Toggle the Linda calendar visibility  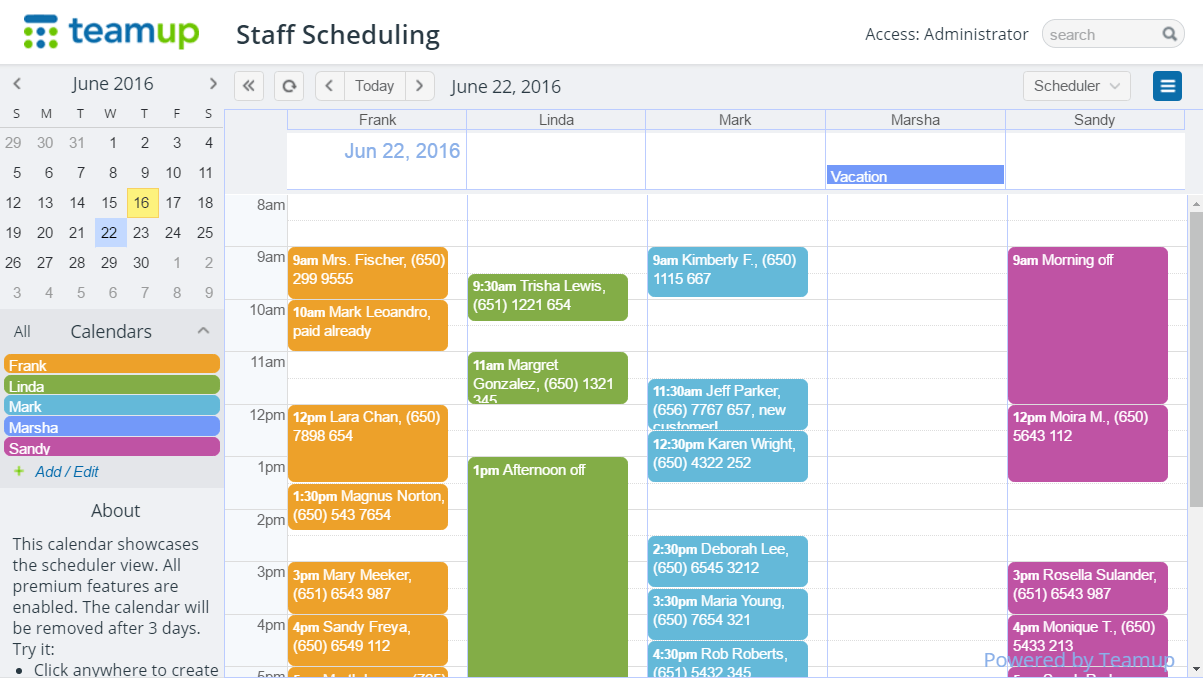[112, 386]
